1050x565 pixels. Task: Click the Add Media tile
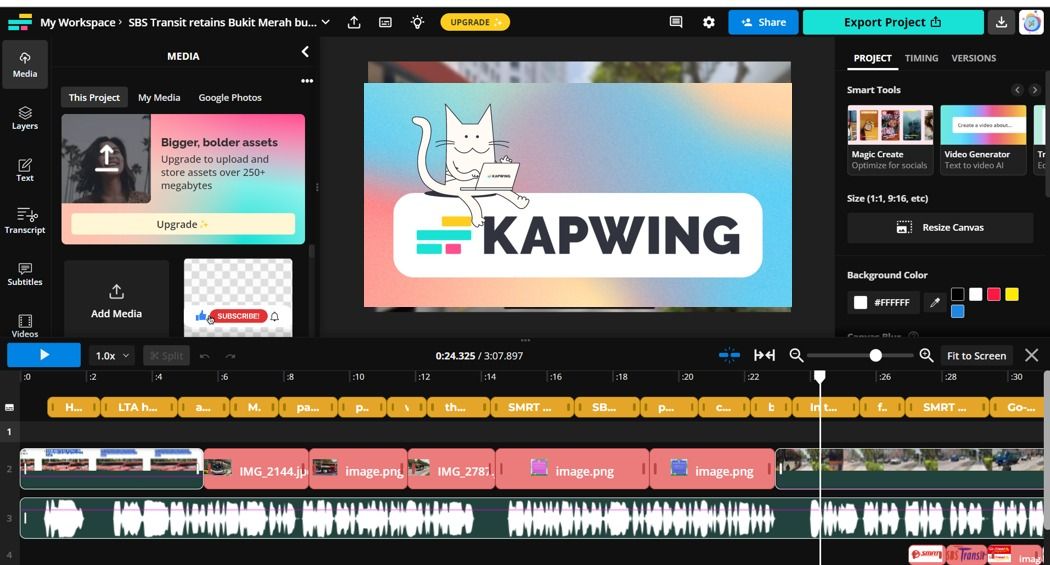[117, 299]
